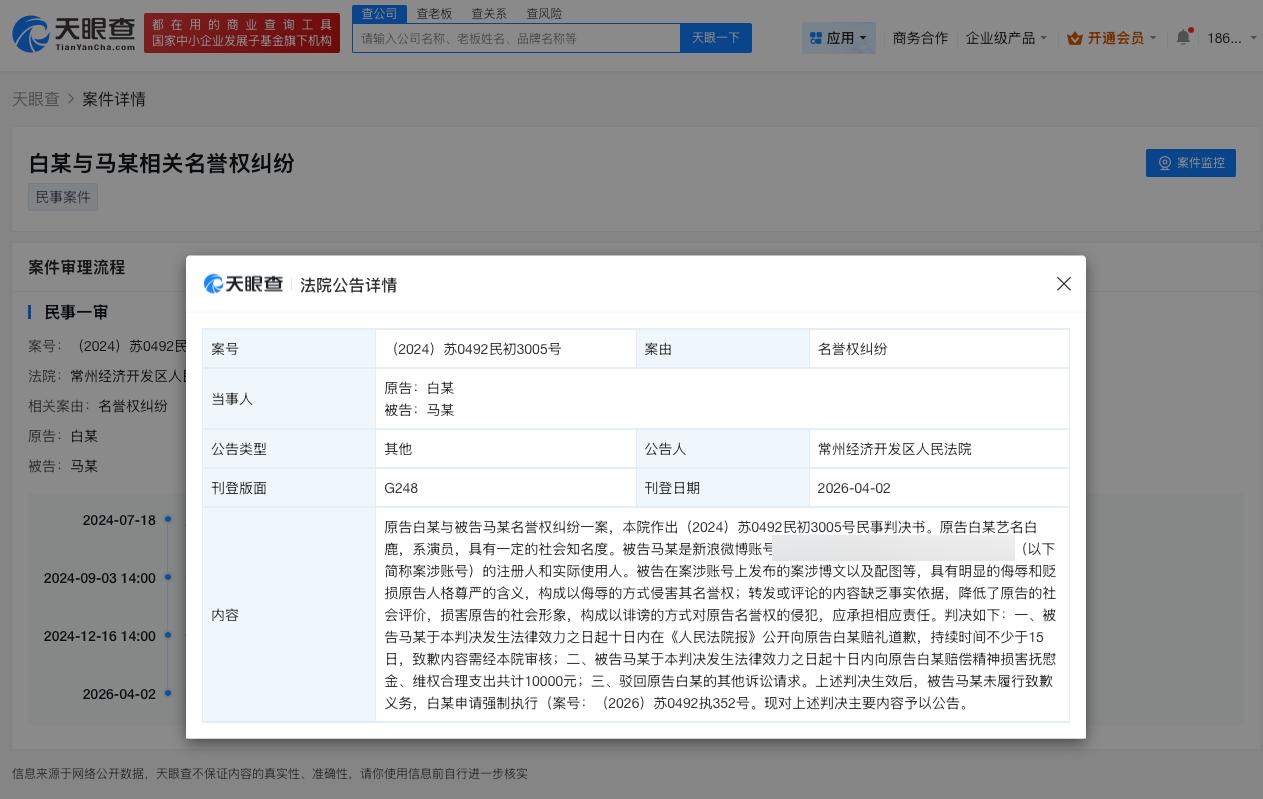Open the 商务合作 menu item
The image size is (1263, 799).
pos(919,38)
